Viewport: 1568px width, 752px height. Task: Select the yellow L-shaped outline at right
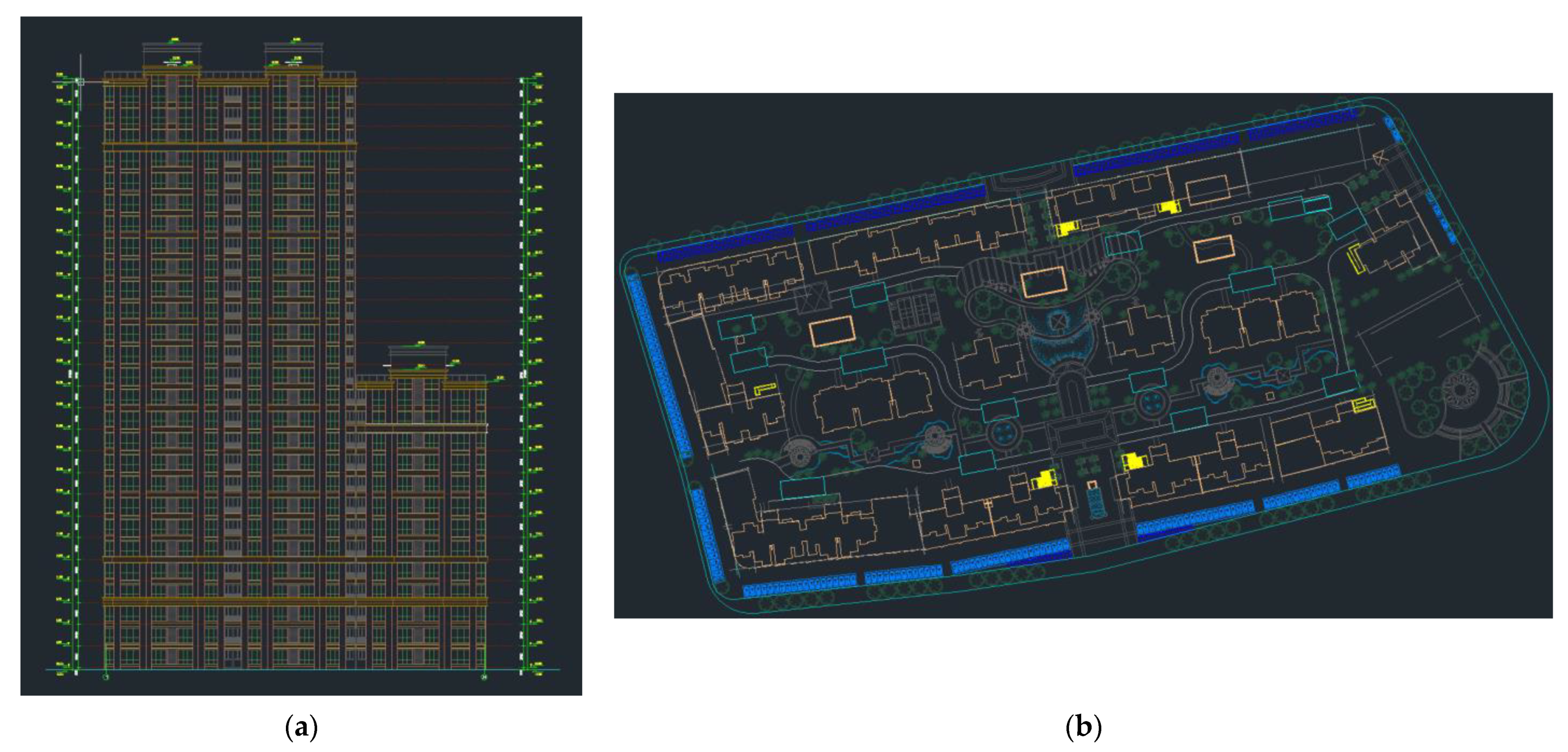click(x=1355, y=259)
